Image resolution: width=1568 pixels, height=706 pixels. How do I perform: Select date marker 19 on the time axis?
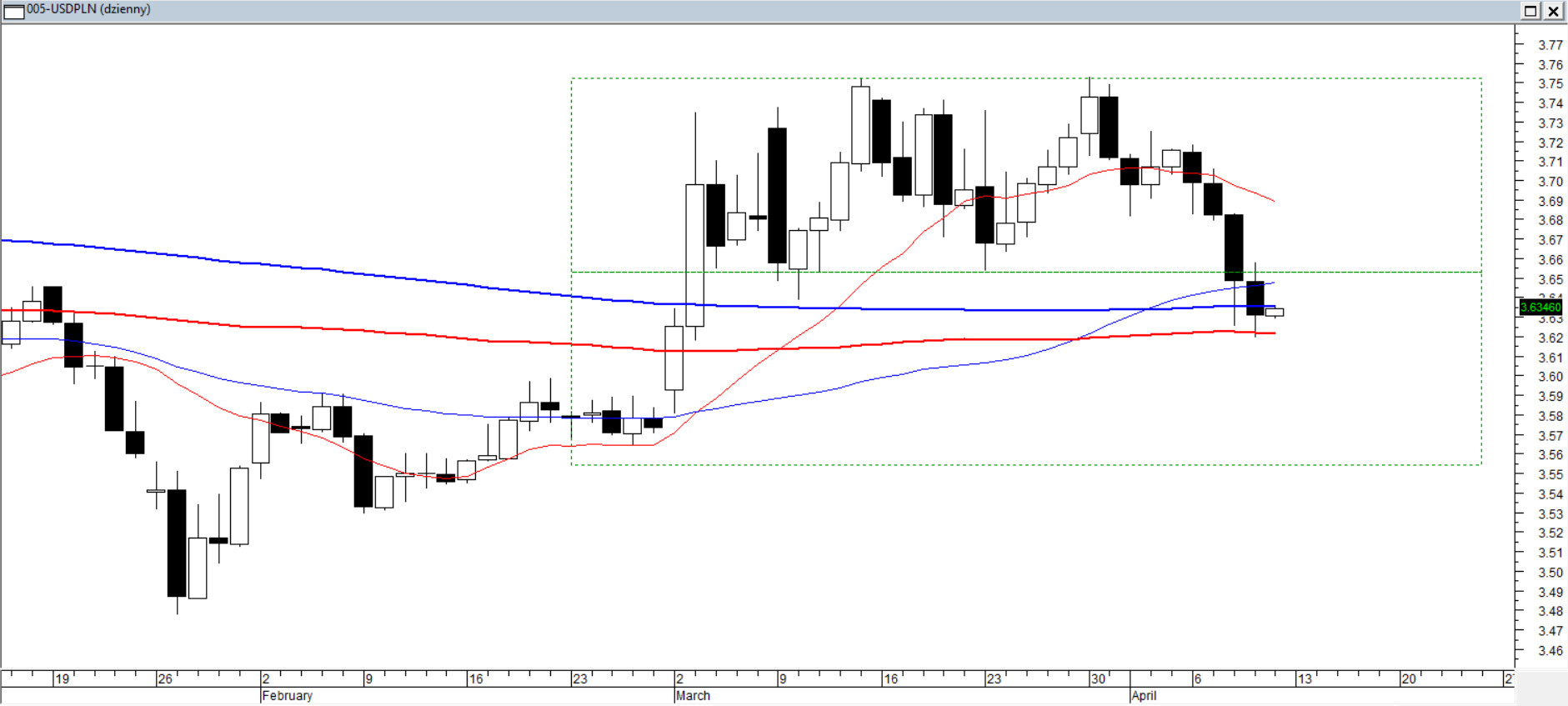pyautogui.click(x=62, y=679)
